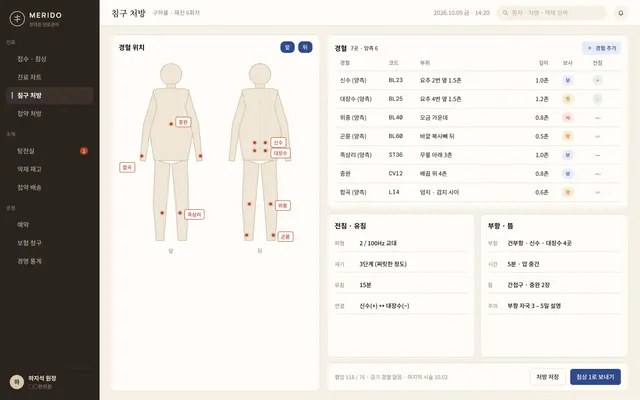Click the 오금 가운데 location cell

click(x=434, y=118)
